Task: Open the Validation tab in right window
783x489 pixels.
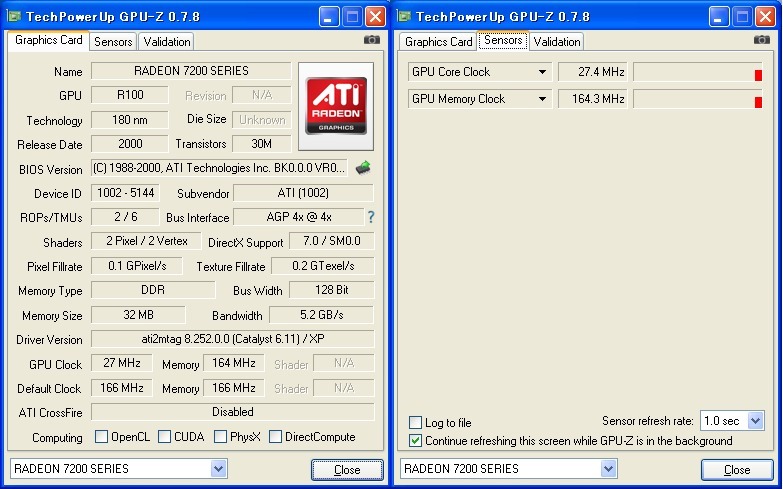Action: coord(557,42)
